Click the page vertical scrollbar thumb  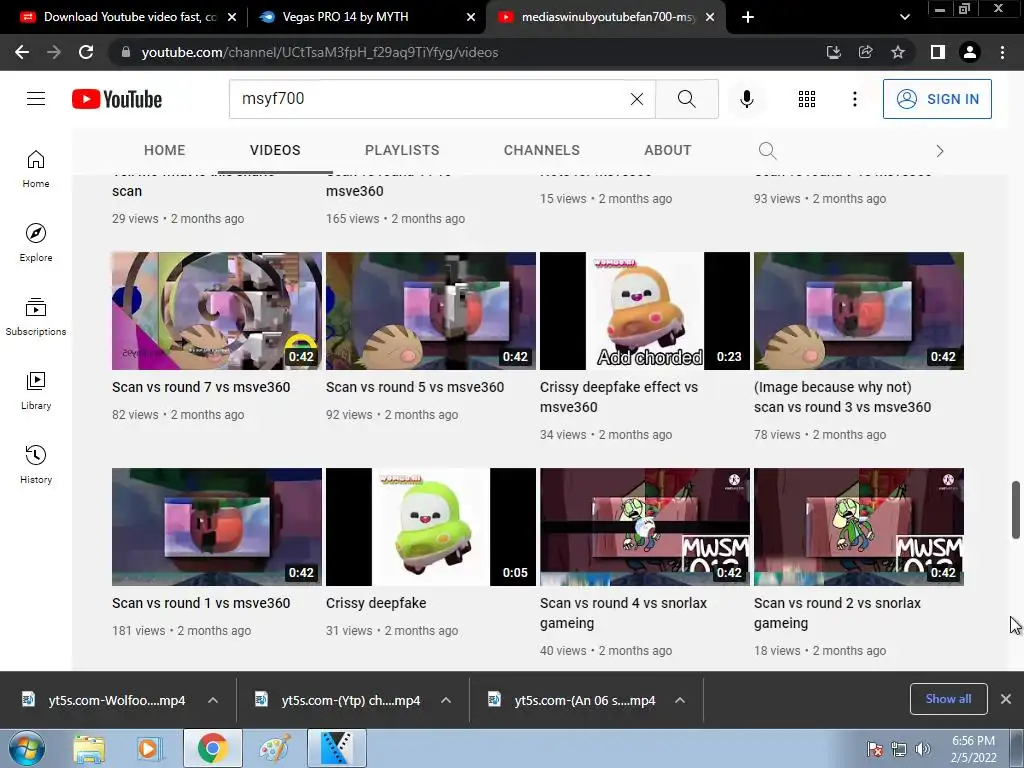(1016, 510)
